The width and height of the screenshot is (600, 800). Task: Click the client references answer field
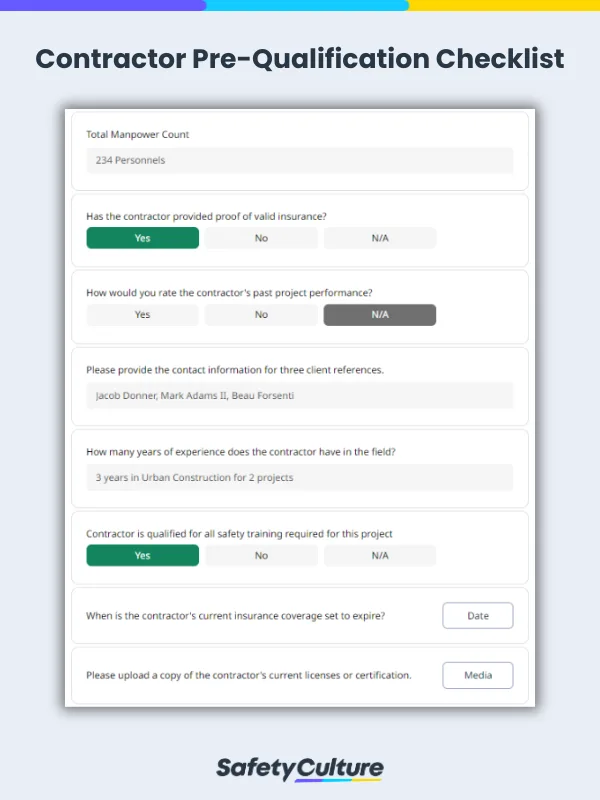click(x=297, y=397)
